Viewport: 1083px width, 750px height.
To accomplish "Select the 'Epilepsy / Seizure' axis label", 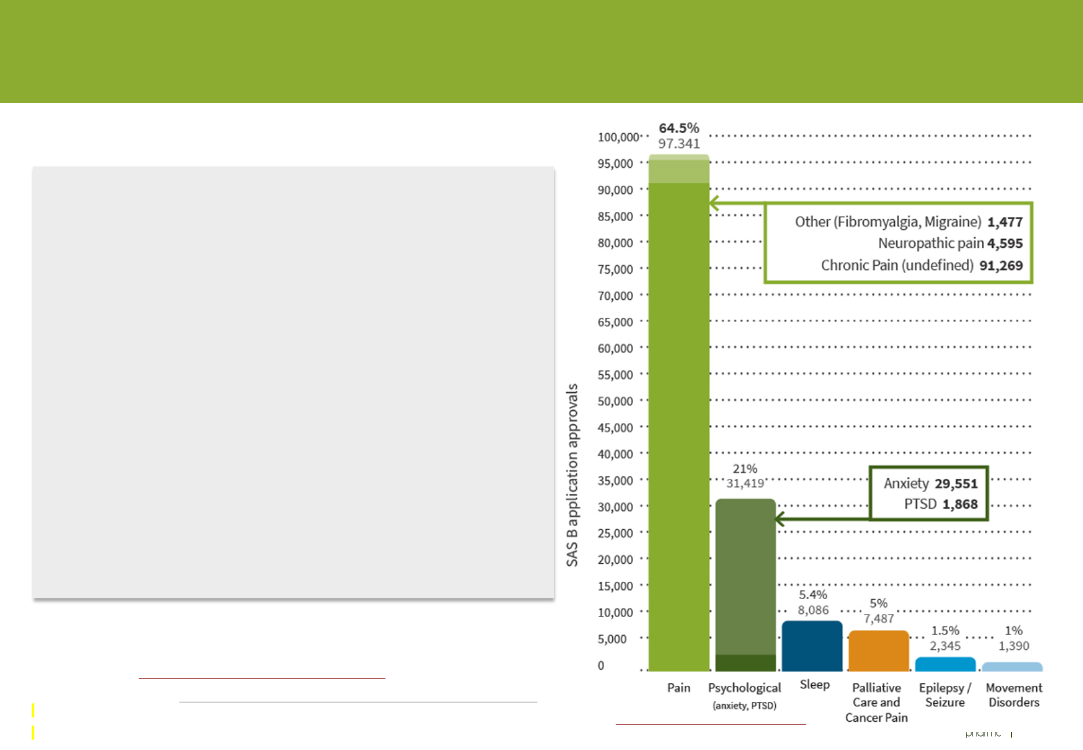I will [945, 695].
